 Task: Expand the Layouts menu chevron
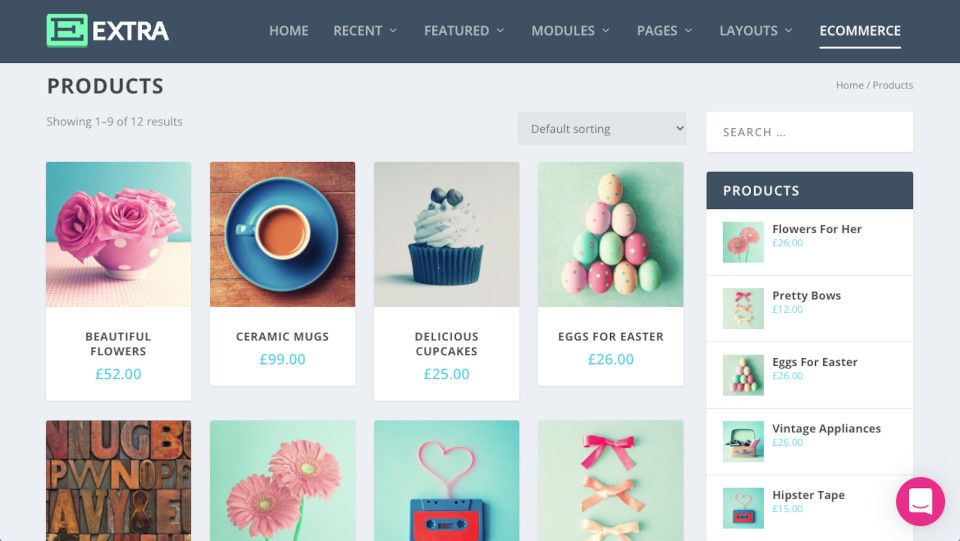[x=789, y=31]
